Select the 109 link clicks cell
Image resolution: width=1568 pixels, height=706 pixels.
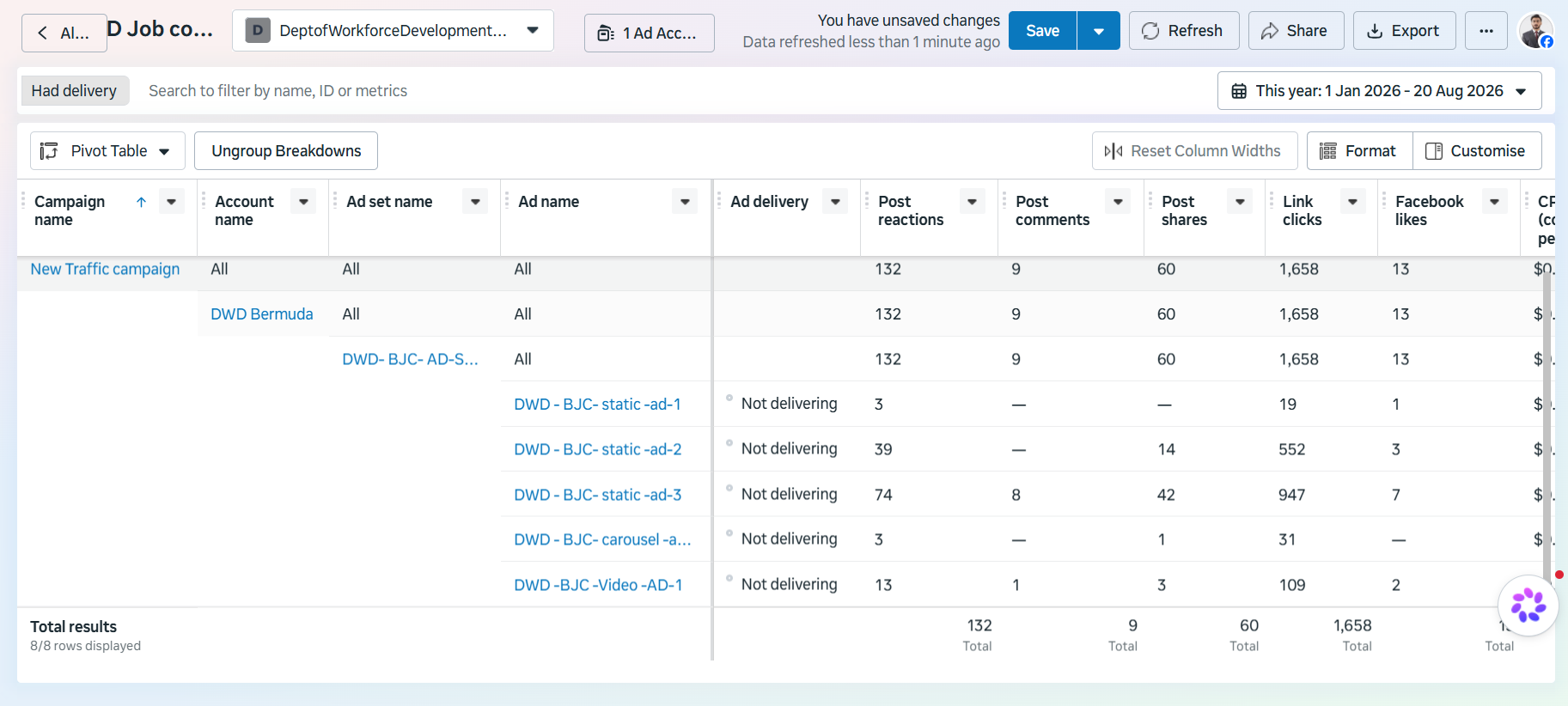pyautogui.click(x=1292, y=585)
